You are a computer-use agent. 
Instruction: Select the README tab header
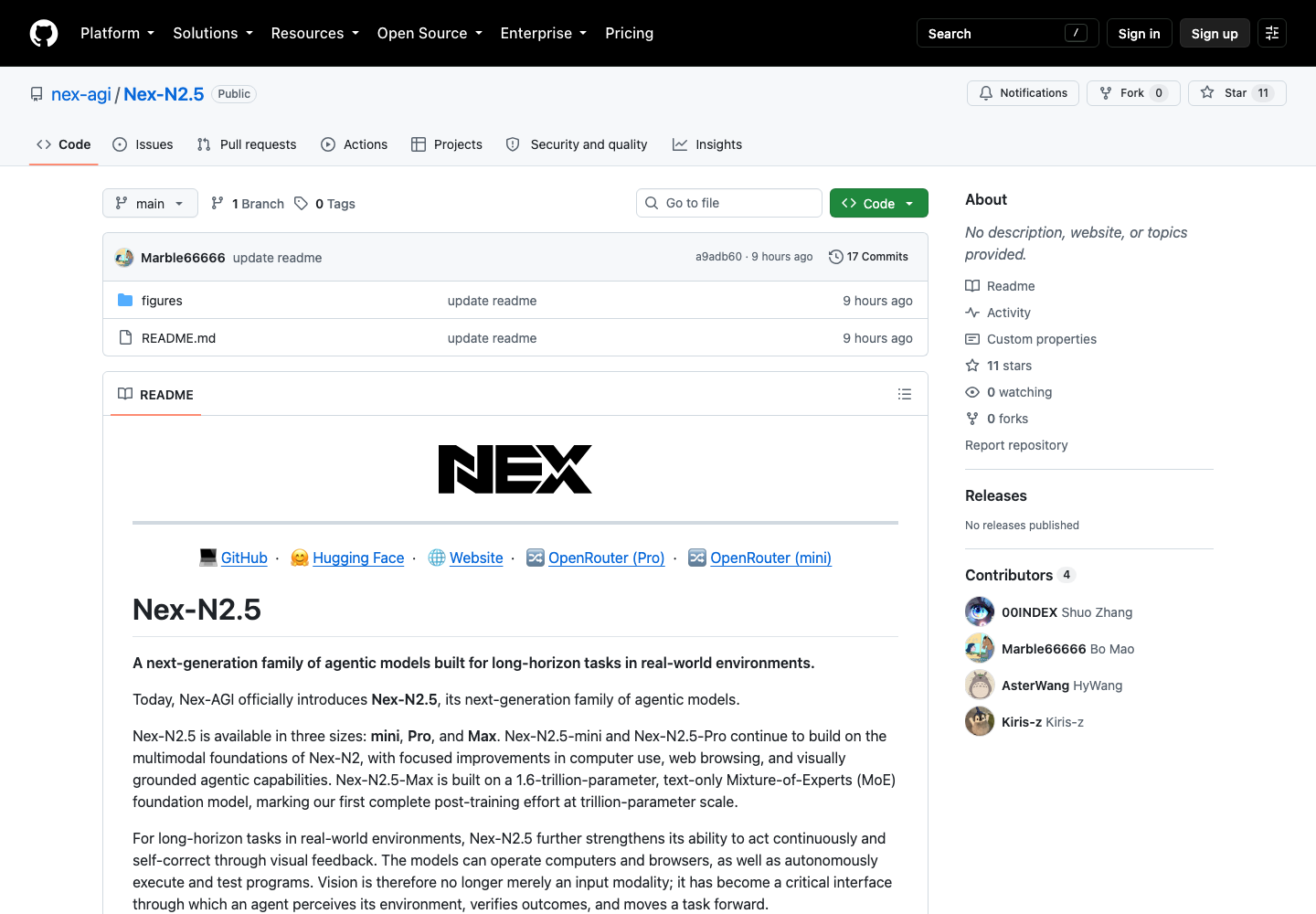pos(155,394)
